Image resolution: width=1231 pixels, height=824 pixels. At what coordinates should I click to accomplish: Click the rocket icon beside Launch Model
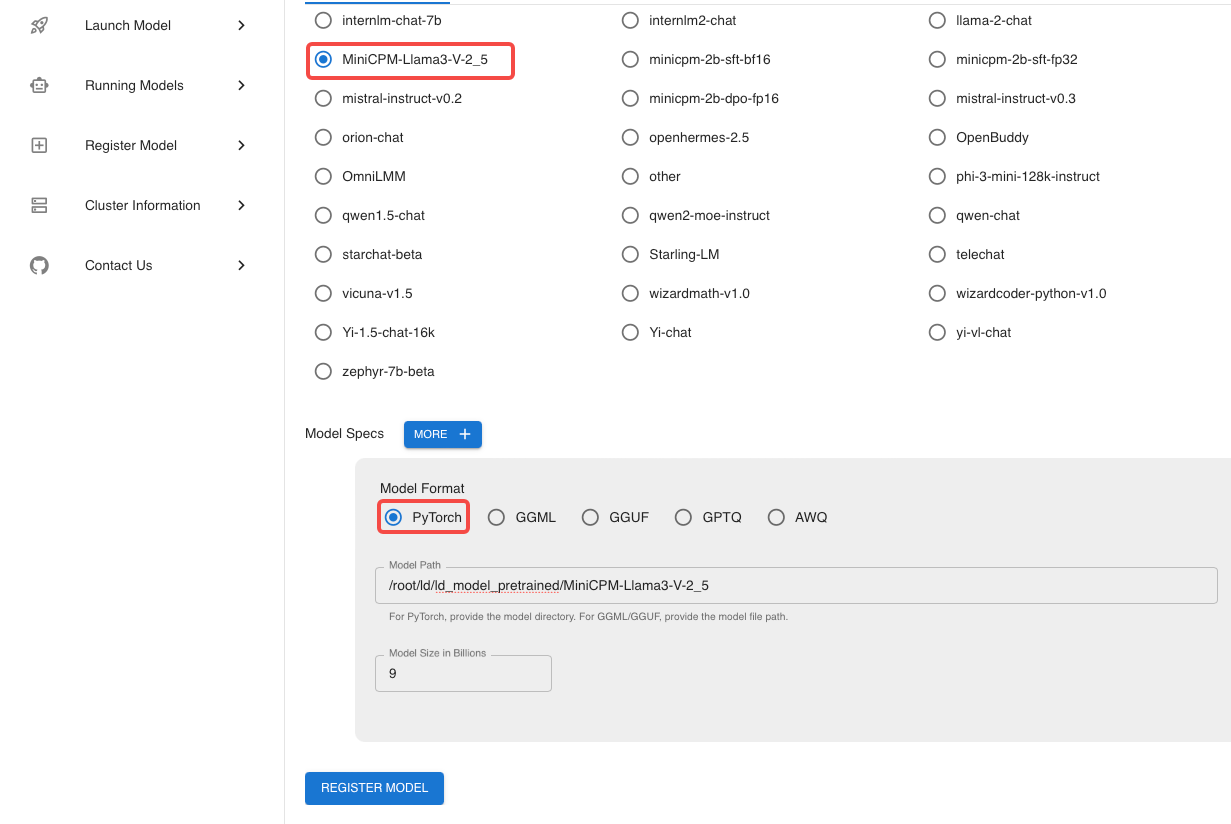tap(39, 26)
